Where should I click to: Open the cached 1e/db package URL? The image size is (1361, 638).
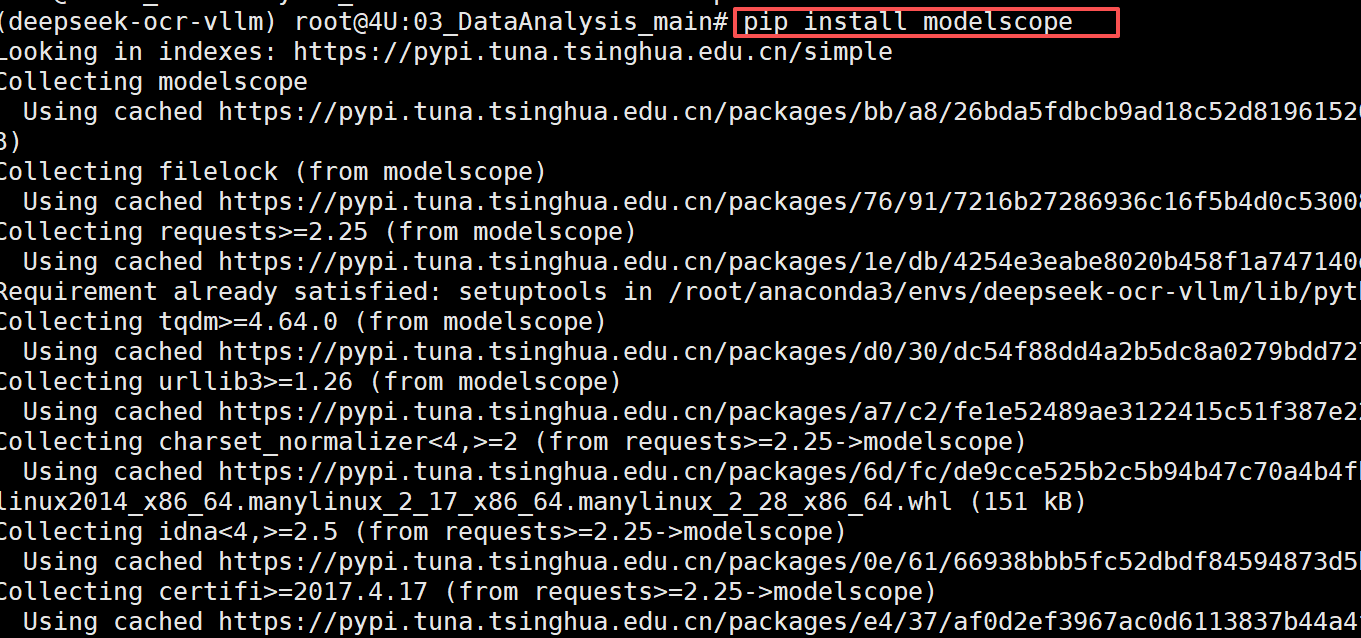(x=790, y=261)
